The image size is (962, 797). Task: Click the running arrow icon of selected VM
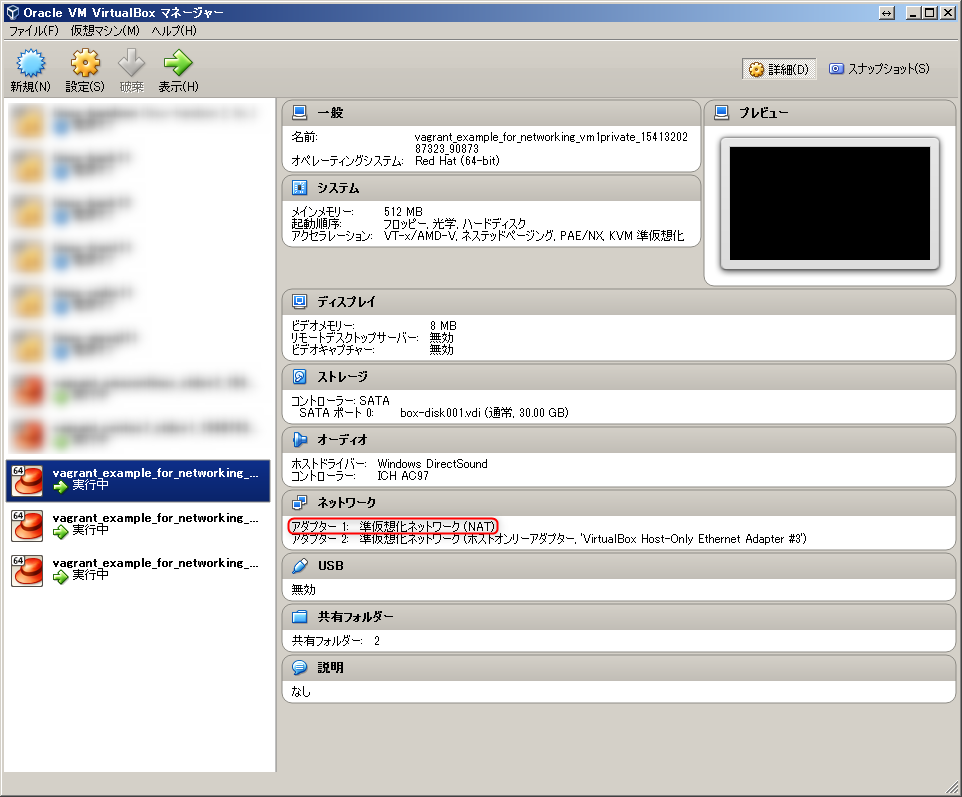(60, 487)
